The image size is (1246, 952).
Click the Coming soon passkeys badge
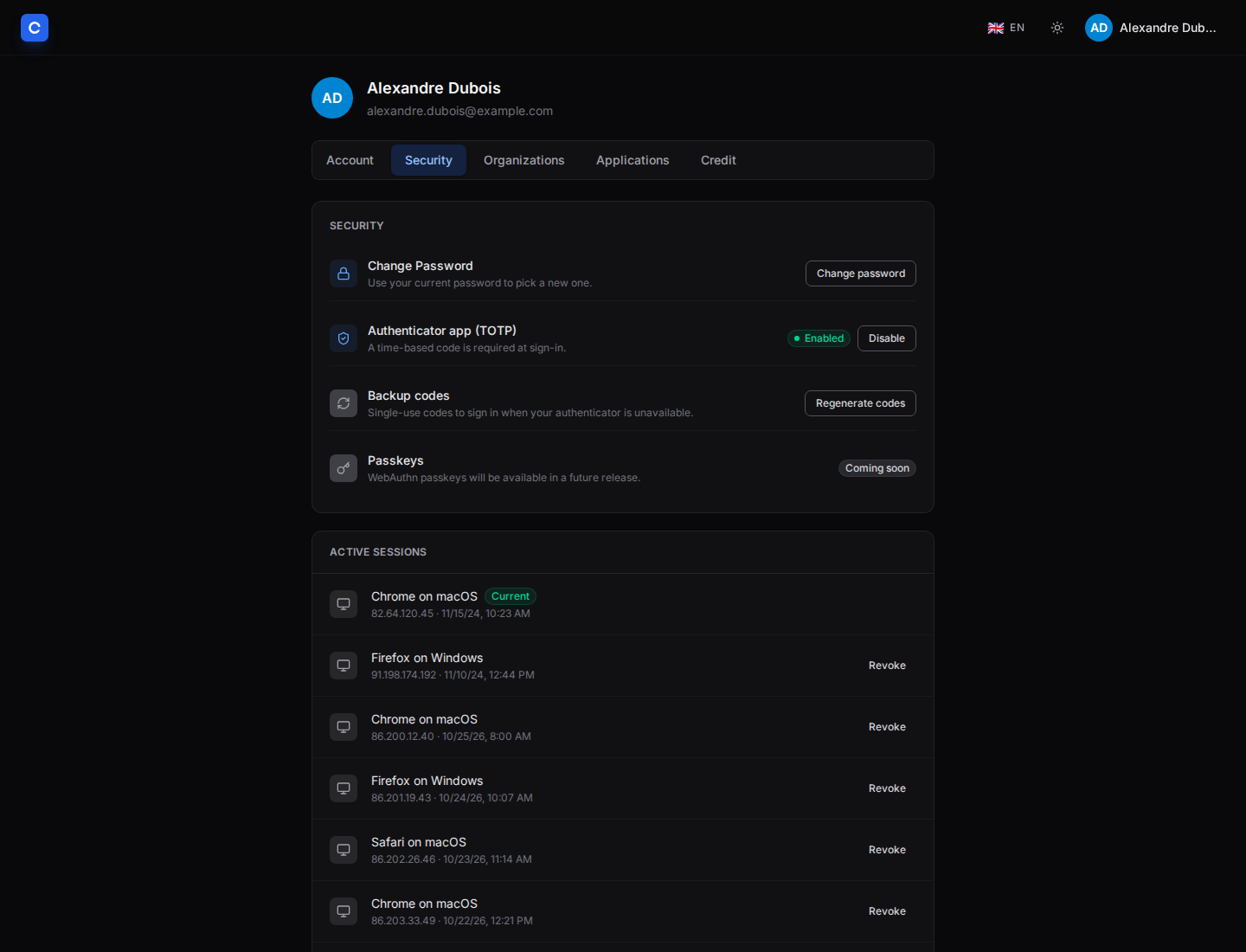click(877, 468)
